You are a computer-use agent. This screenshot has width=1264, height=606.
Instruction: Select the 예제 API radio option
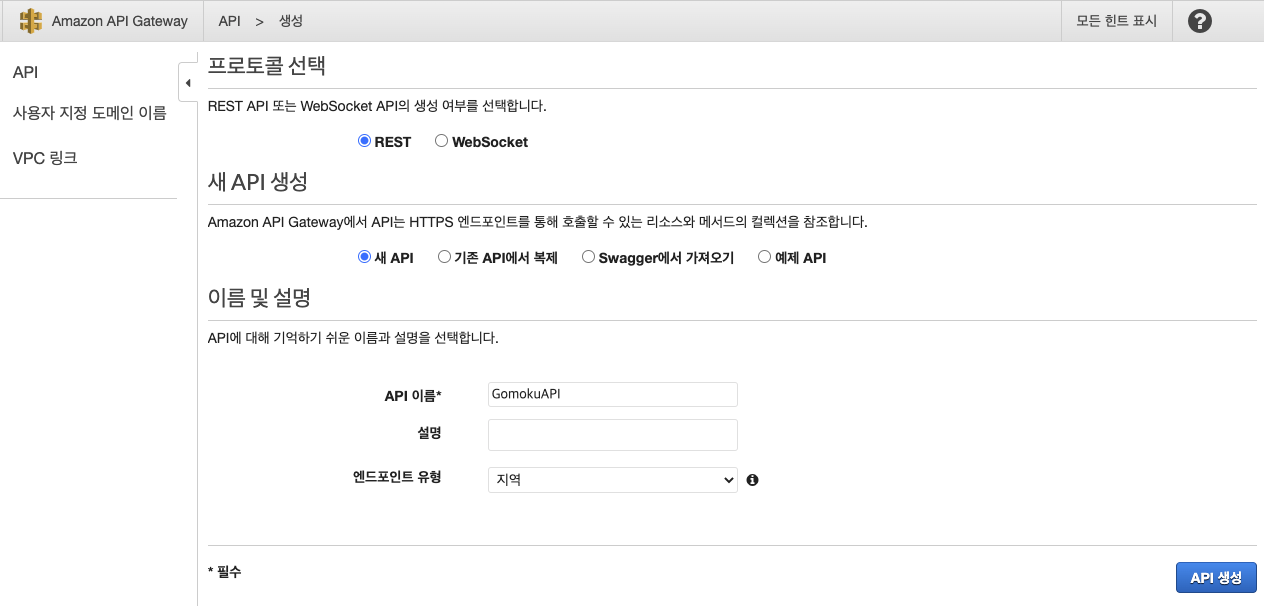[x=764, y=257]
